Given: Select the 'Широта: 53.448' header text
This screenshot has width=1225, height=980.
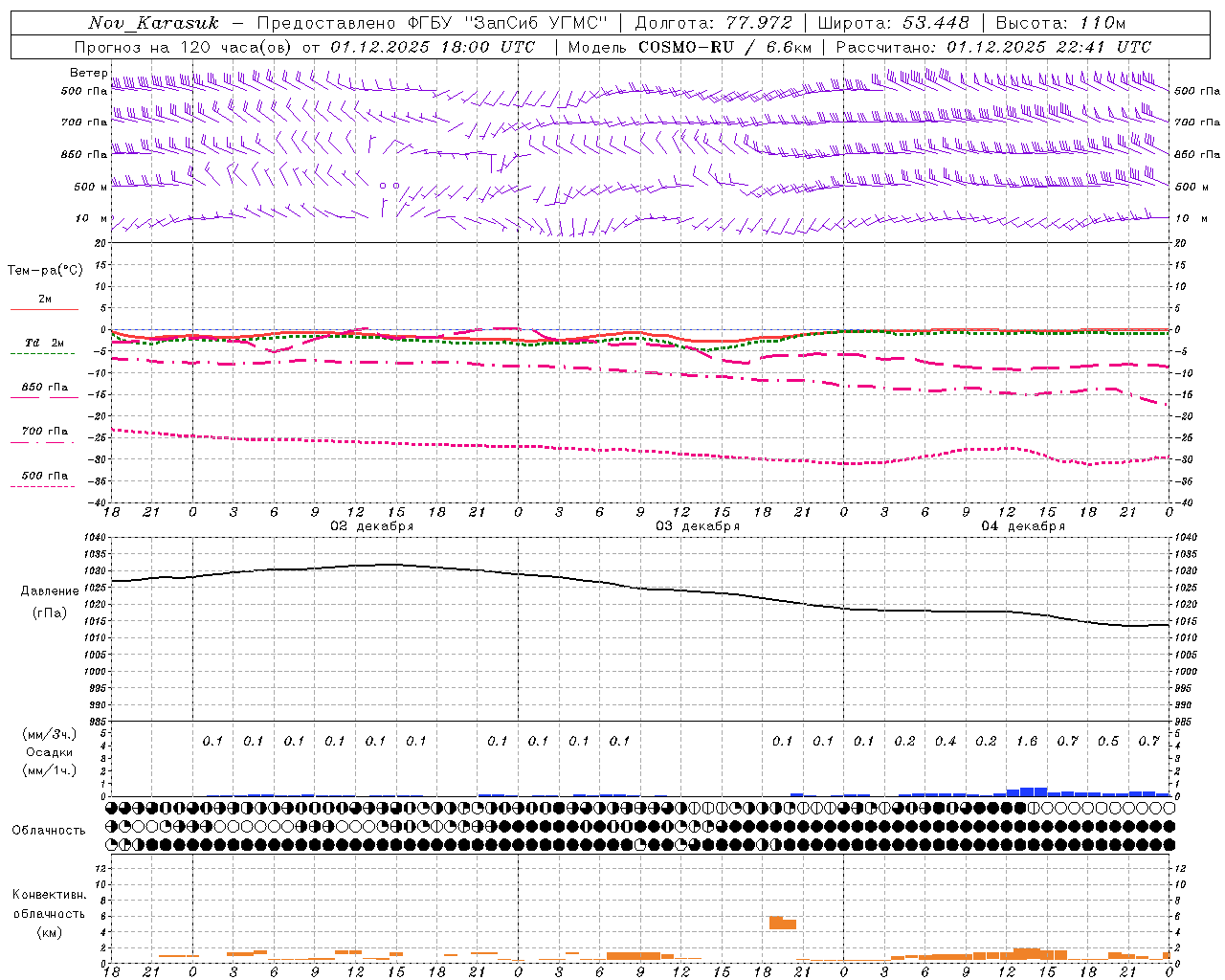Looking at the screenshot, I should coord(893,23).
